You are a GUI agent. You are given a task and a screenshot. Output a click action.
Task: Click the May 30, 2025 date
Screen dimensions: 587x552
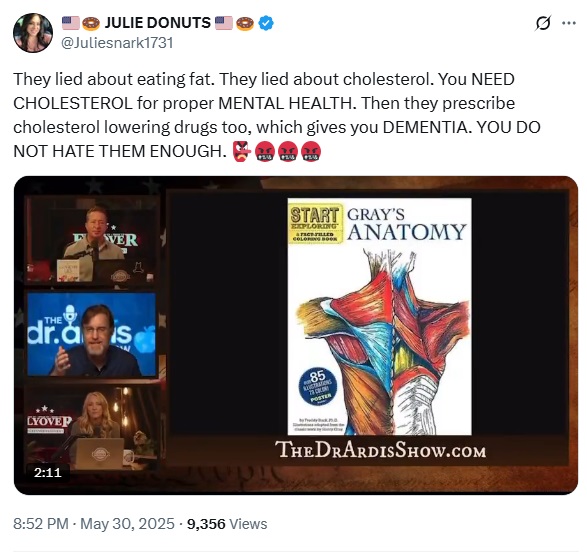[x=127, y=524]
